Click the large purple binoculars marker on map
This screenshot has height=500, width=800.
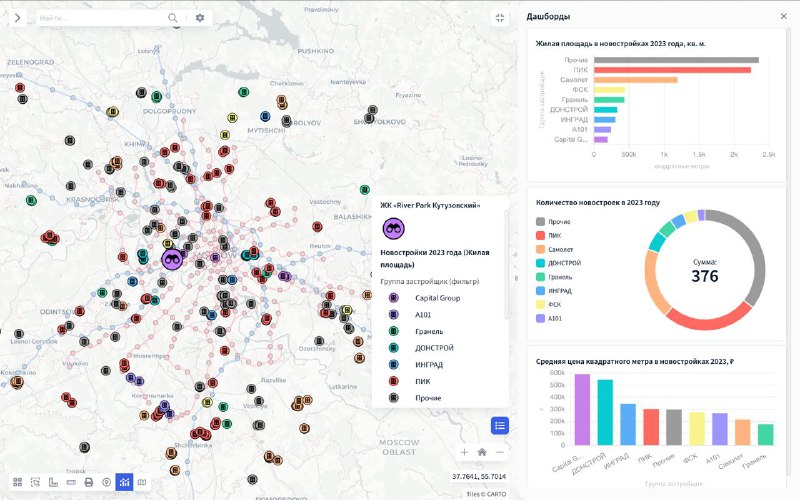pyautogui.click(x=172, y=259)
